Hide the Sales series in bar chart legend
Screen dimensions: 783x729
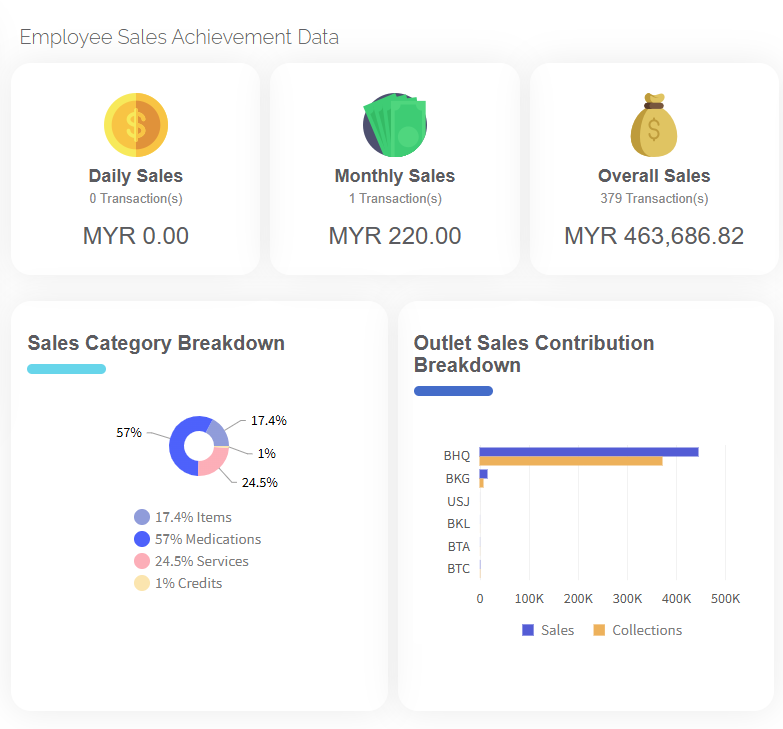(548, 630)
